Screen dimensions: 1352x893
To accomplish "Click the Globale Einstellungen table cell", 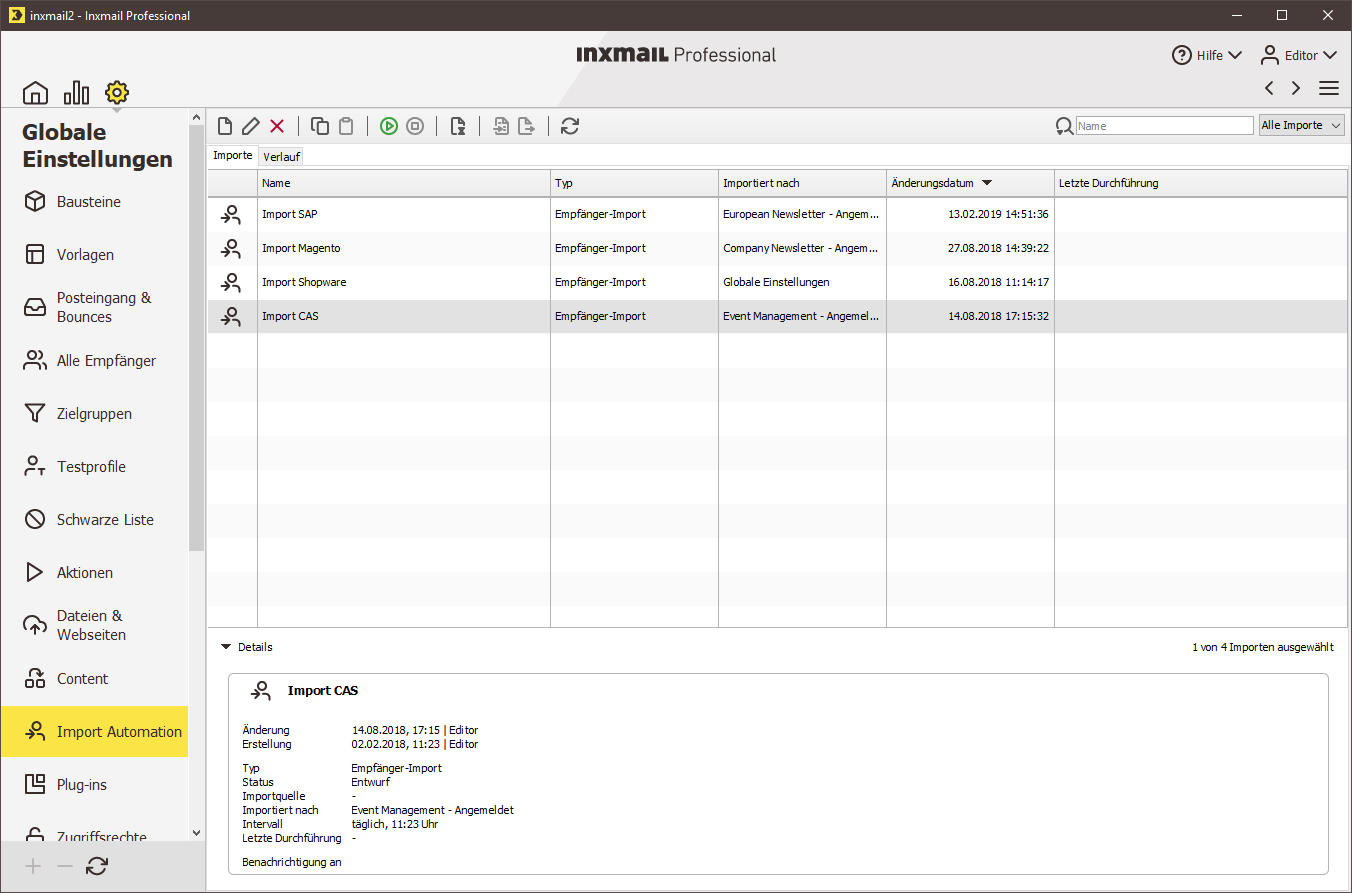I will tap(802, 282).
